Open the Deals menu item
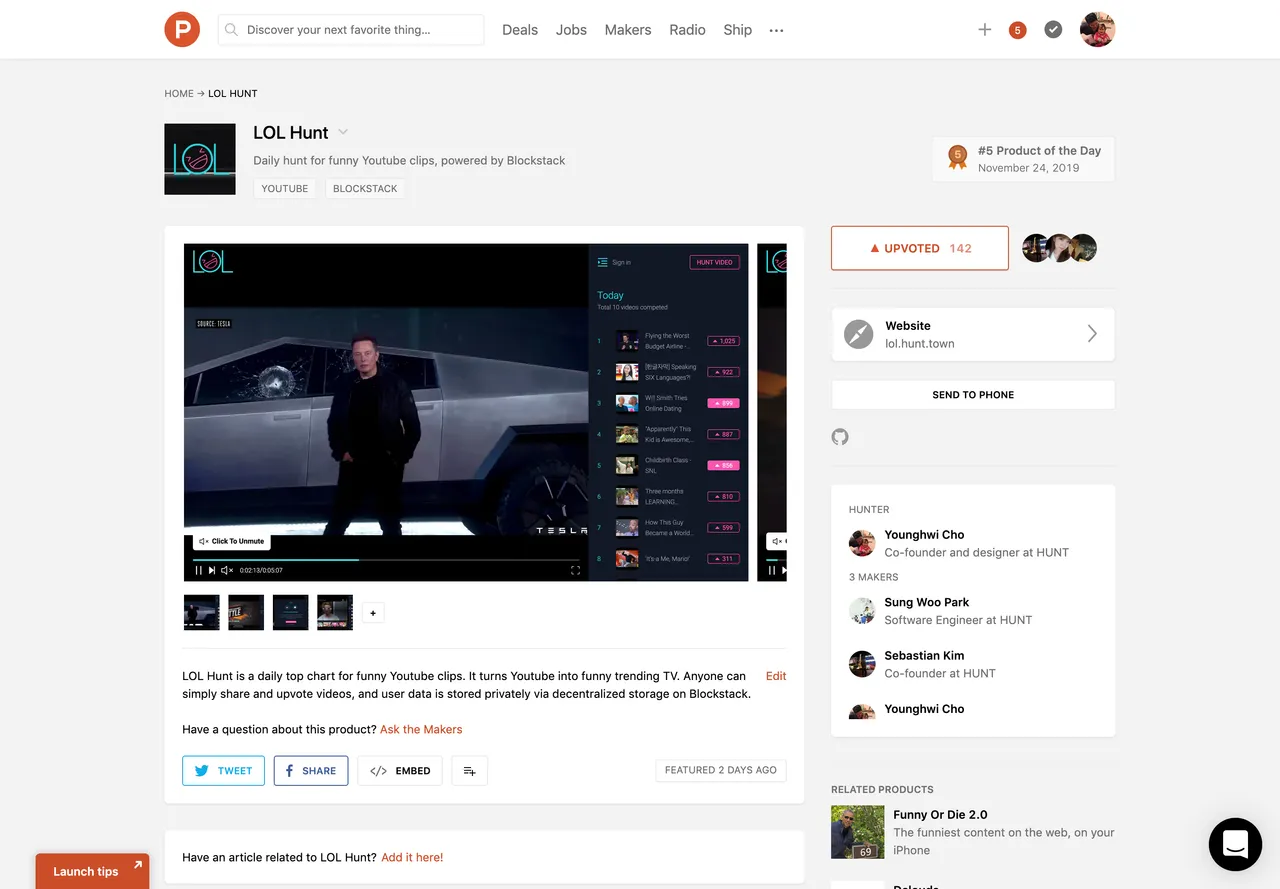The width and height of the screenshot is (1280, 889). tap(520, 30)
